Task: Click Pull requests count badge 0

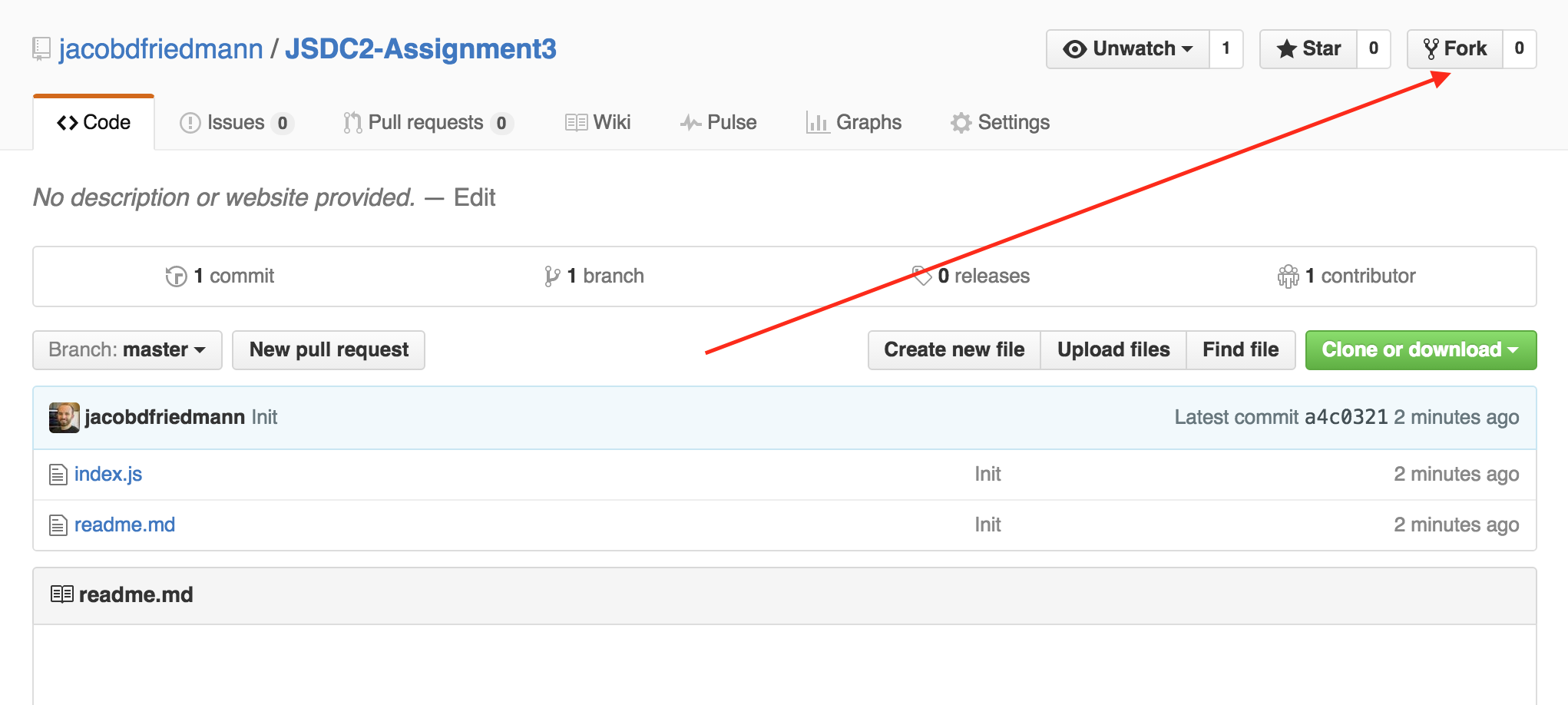Action: (501, 124)
